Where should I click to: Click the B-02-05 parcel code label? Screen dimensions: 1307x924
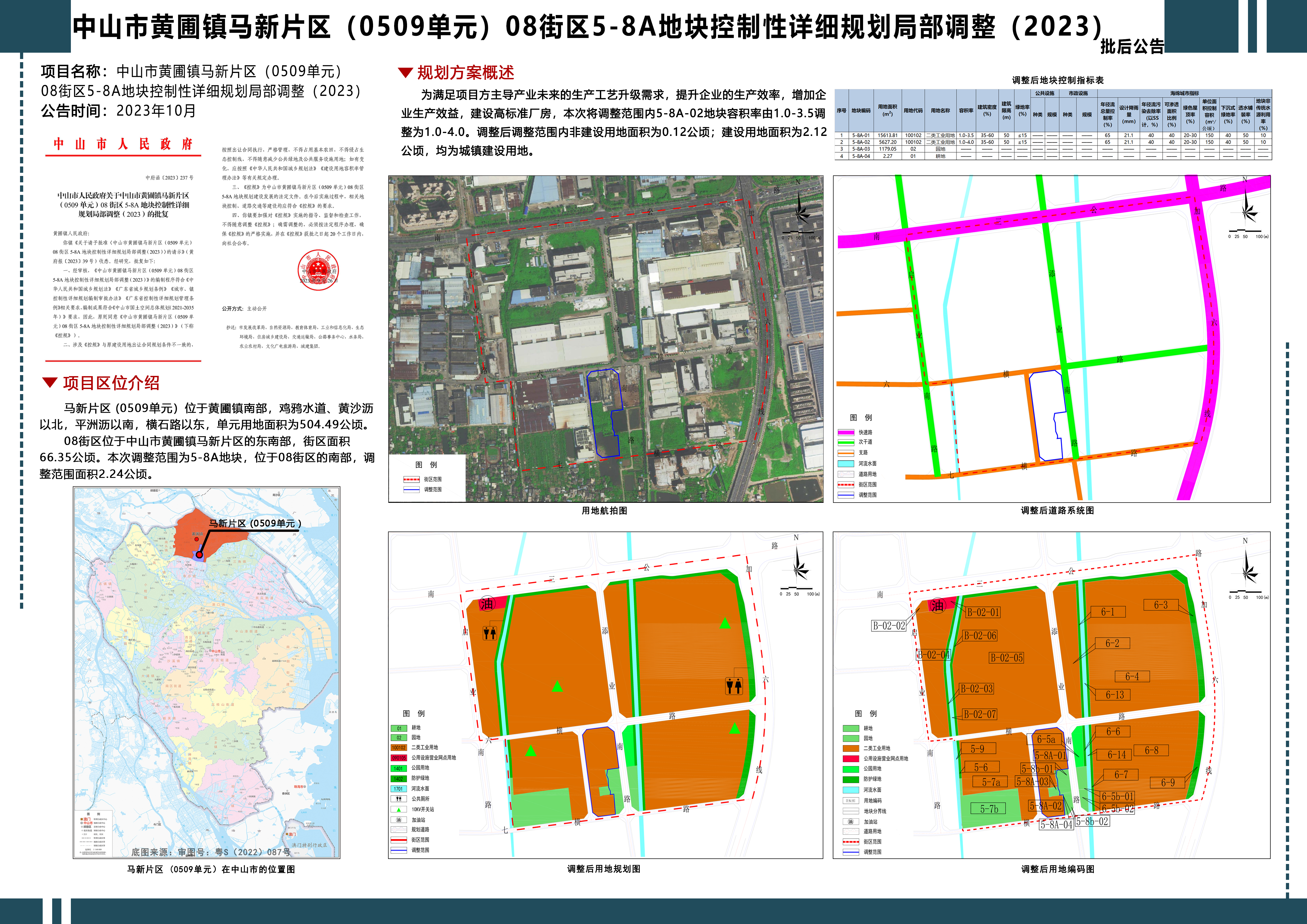click(x=1006, y=658)
